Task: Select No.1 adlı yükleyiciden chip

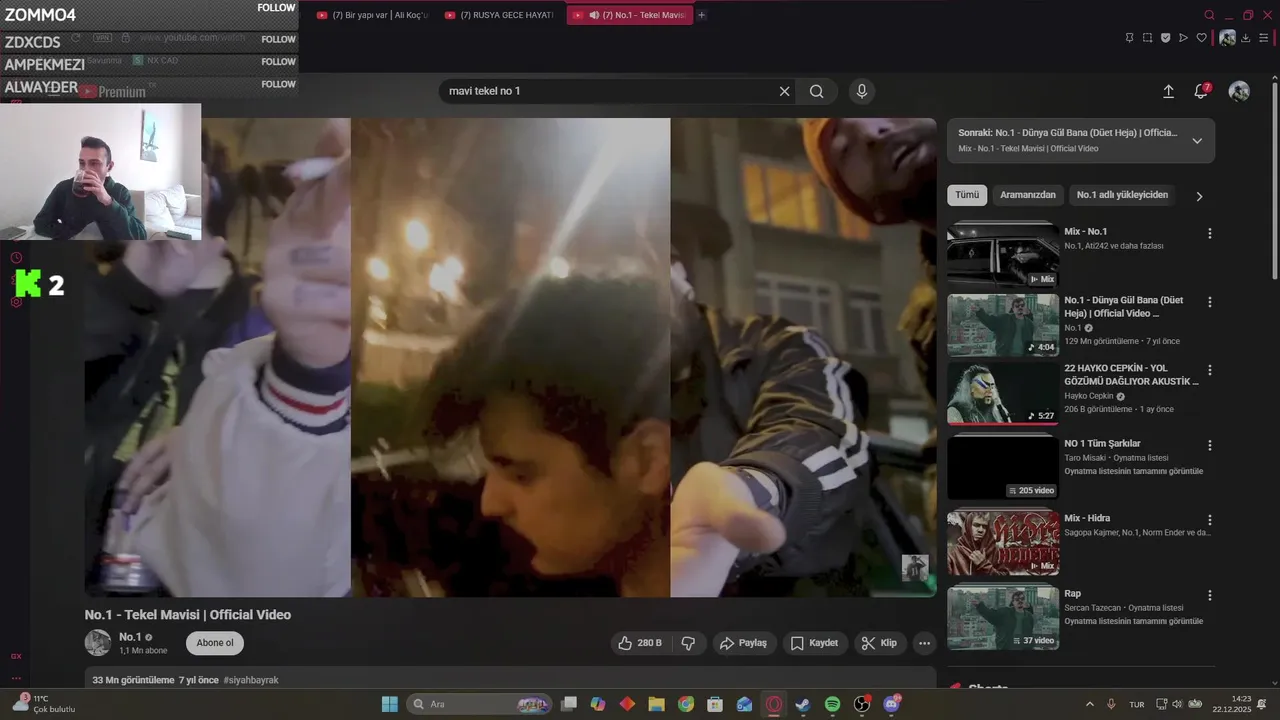Action: tap(1122, 195)
